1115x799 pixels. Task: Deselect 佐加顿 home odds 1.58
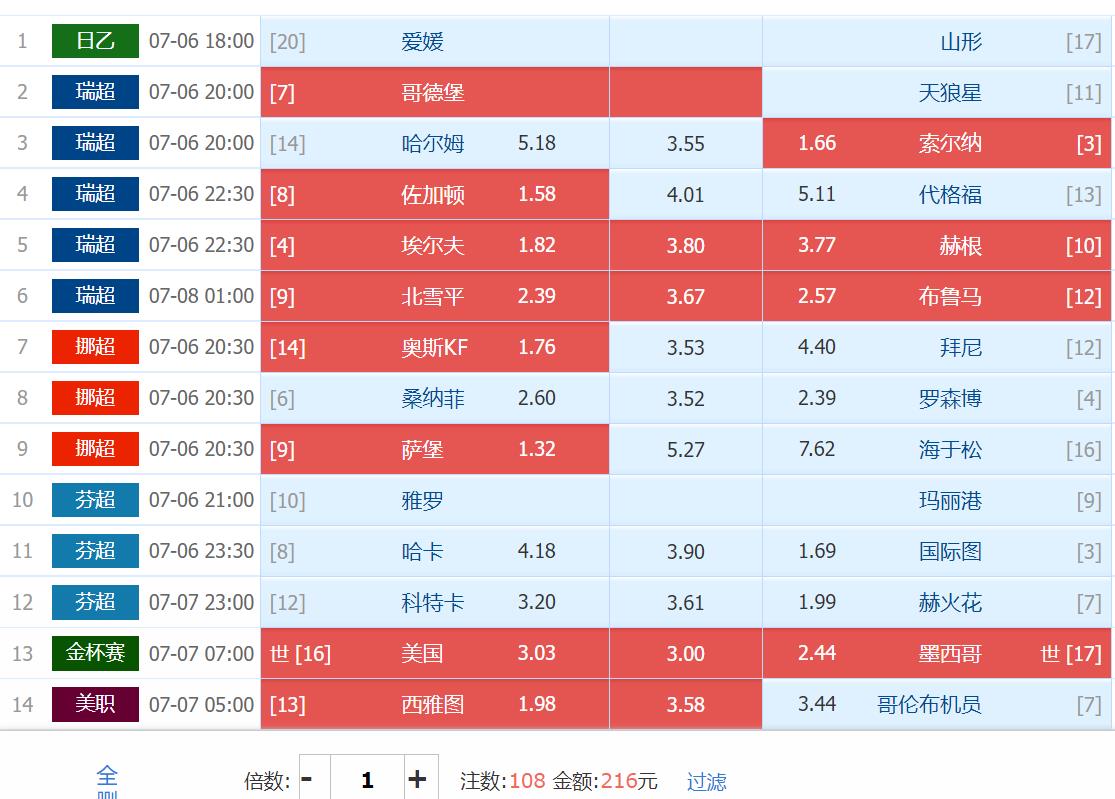coord(434,194)
